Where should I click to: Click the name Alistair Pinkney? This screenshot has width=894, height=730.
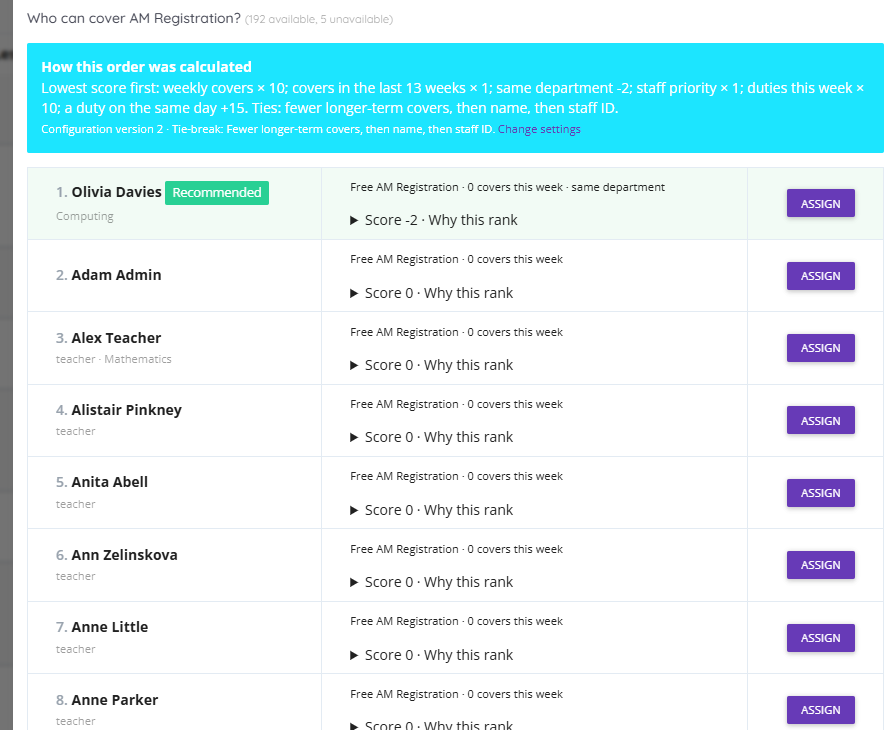(x=127, y=410)
